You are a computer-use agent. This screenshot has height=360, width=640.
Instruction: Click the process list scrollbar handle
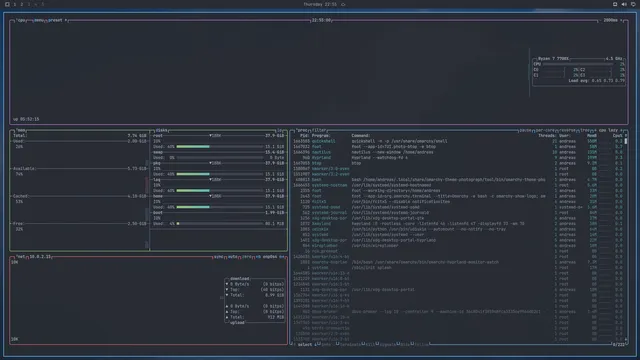[x=626, y=141]
